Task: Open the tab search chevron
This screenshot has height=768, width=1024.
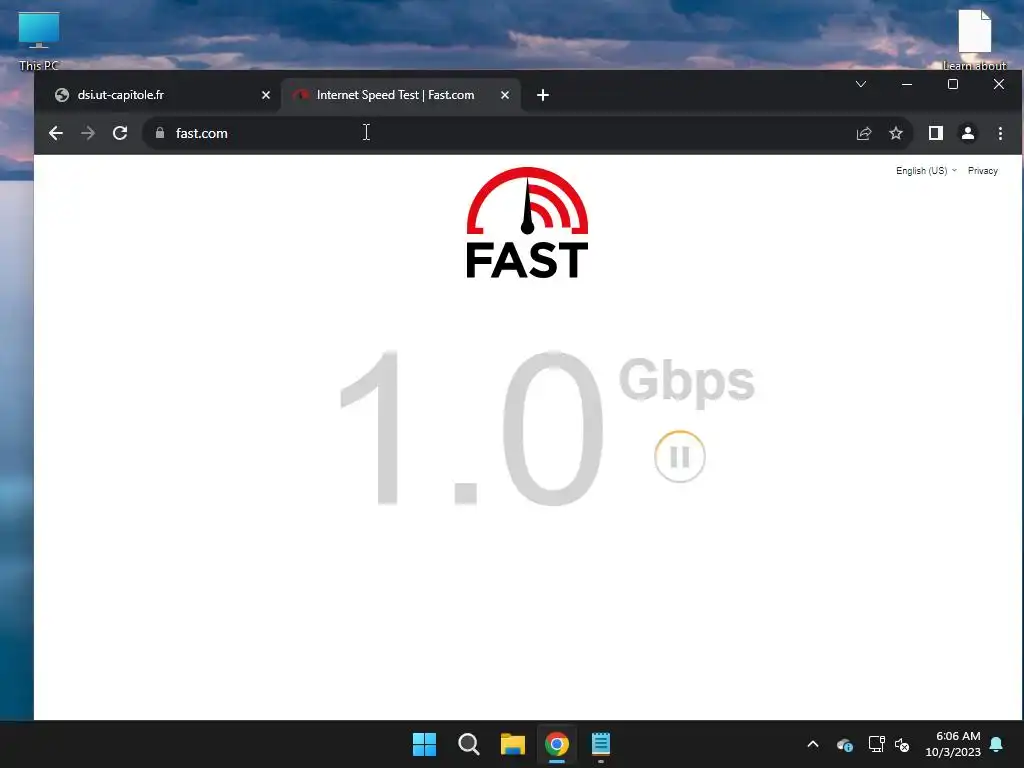Action: 861,84
